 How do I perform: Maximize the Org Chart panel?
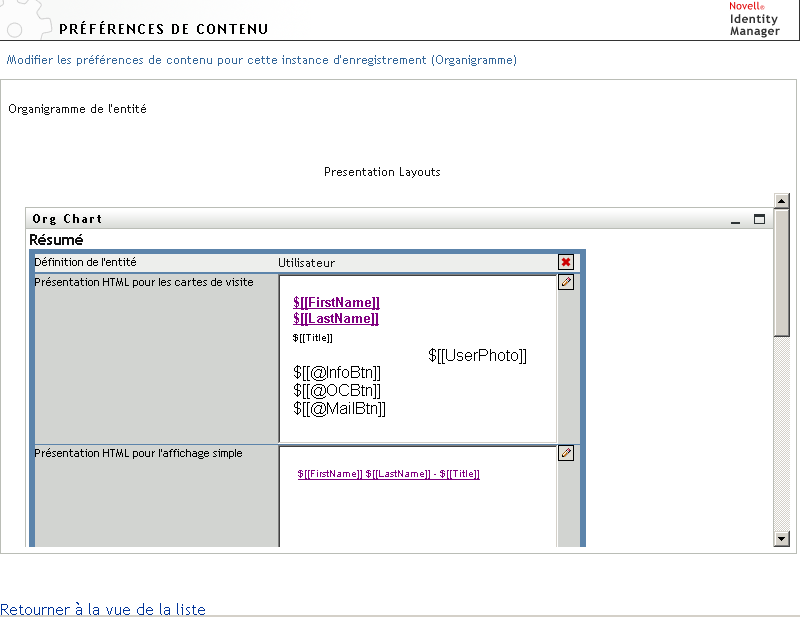click(759, 219)
